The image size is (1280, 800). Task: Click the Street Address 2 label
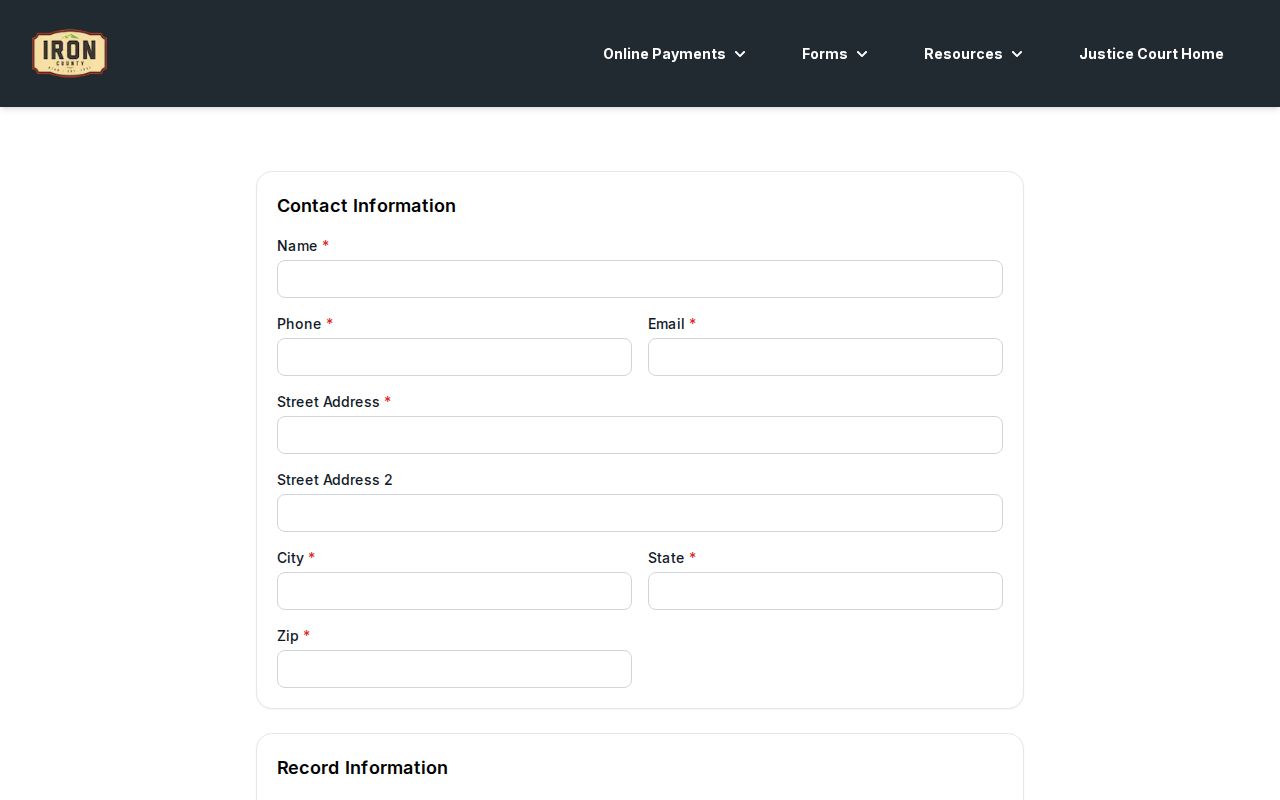coord(335,480)
